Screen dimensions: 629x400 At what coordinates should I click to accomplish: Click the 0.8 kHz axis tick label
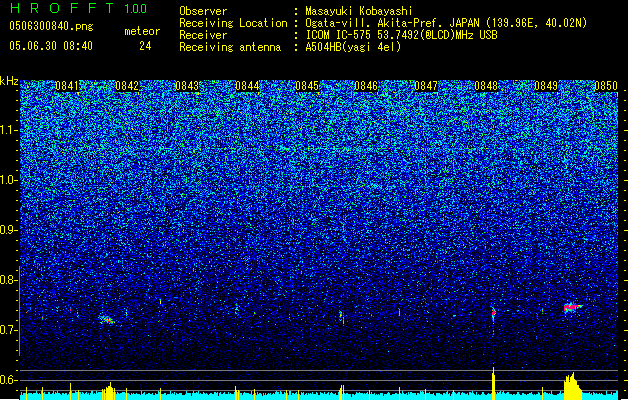(x=9, y=280)
